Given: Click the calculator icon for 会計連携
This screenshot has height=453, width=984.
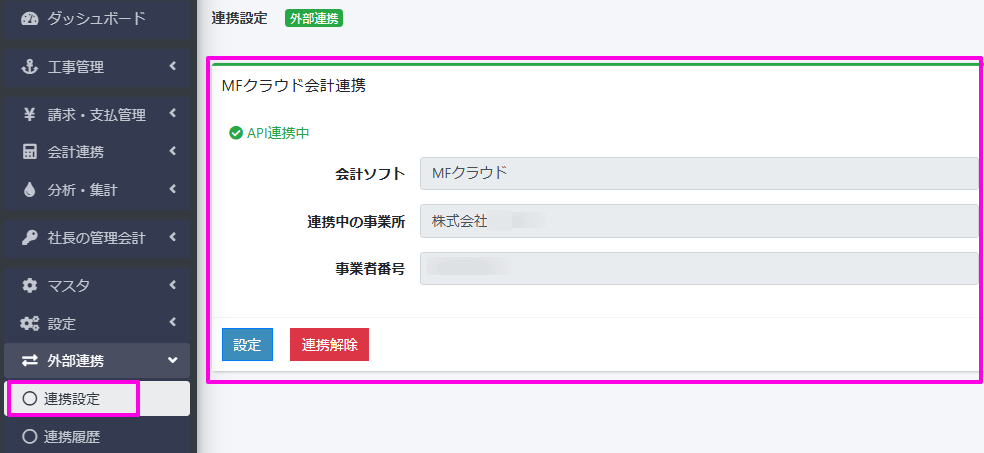Looking at the screenshot, I should [29, 152].
